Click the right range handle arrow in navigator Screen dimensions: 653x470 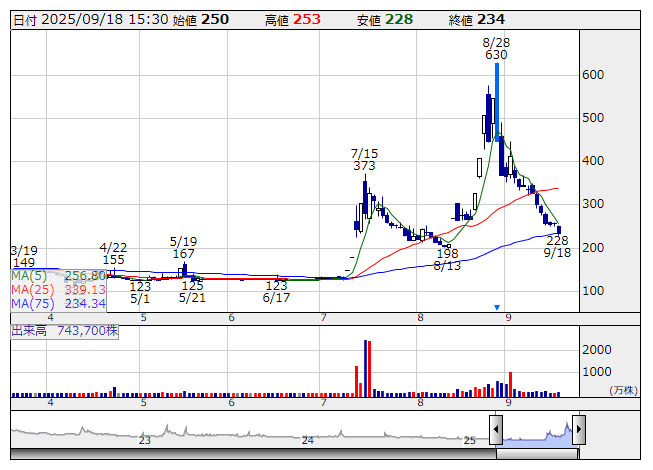pyautogui.click(x=578, y=431)
